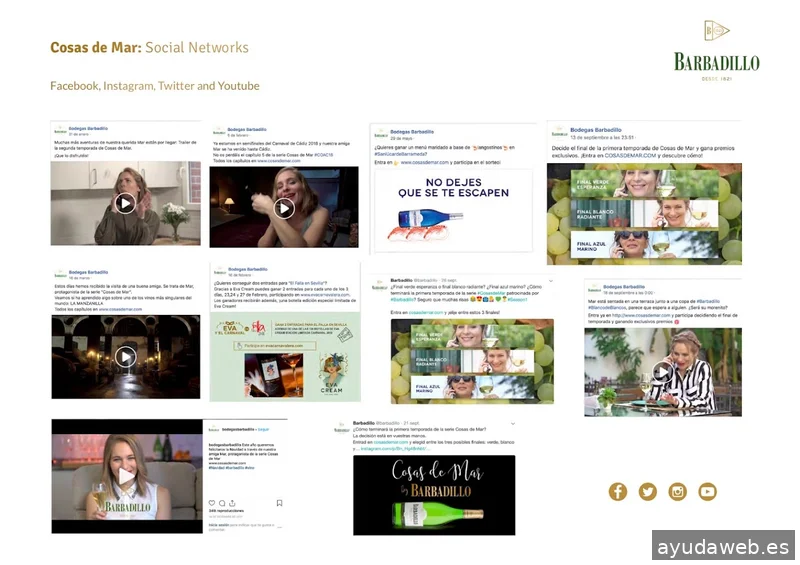Click the #Navidad hashtag in the Instagram caption
The image size is (800, 565).
click(216, 468)
